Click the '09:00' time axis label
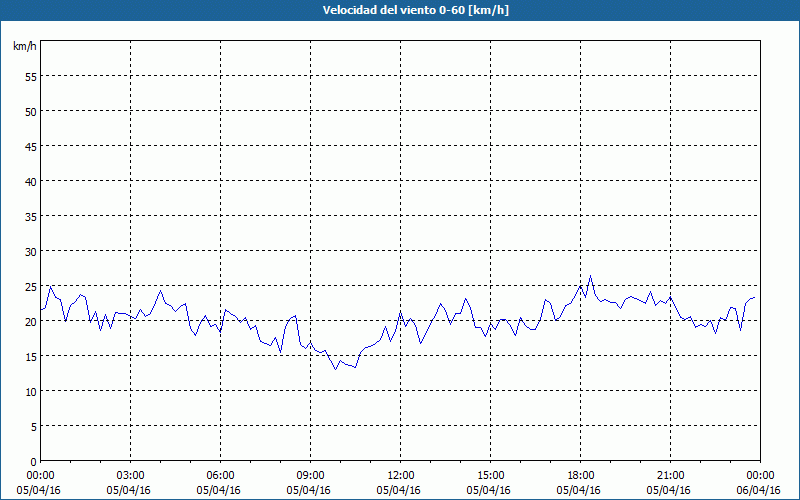Image resolution: width=800 pixels, height=500 pixels. [310, 476]
